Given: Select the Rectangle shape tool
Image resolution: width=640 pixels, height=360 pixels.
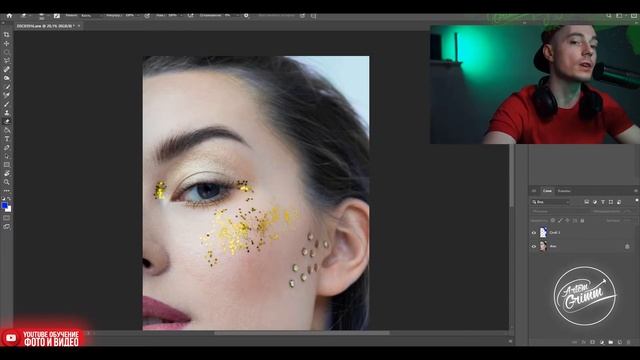Looking at the screenshot, I should pyautogui.click(x=7, y=165).
